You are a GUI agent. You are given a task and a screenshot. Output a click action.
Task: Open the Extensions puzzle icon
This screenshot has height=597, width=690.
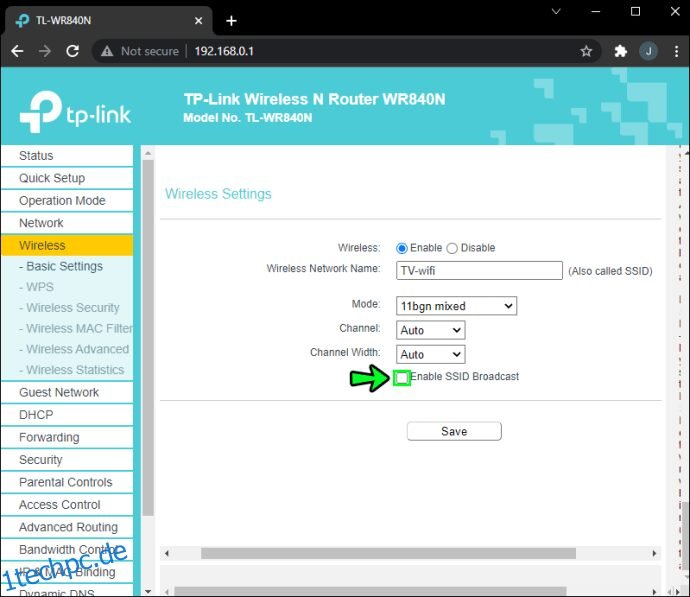point(620,51)
